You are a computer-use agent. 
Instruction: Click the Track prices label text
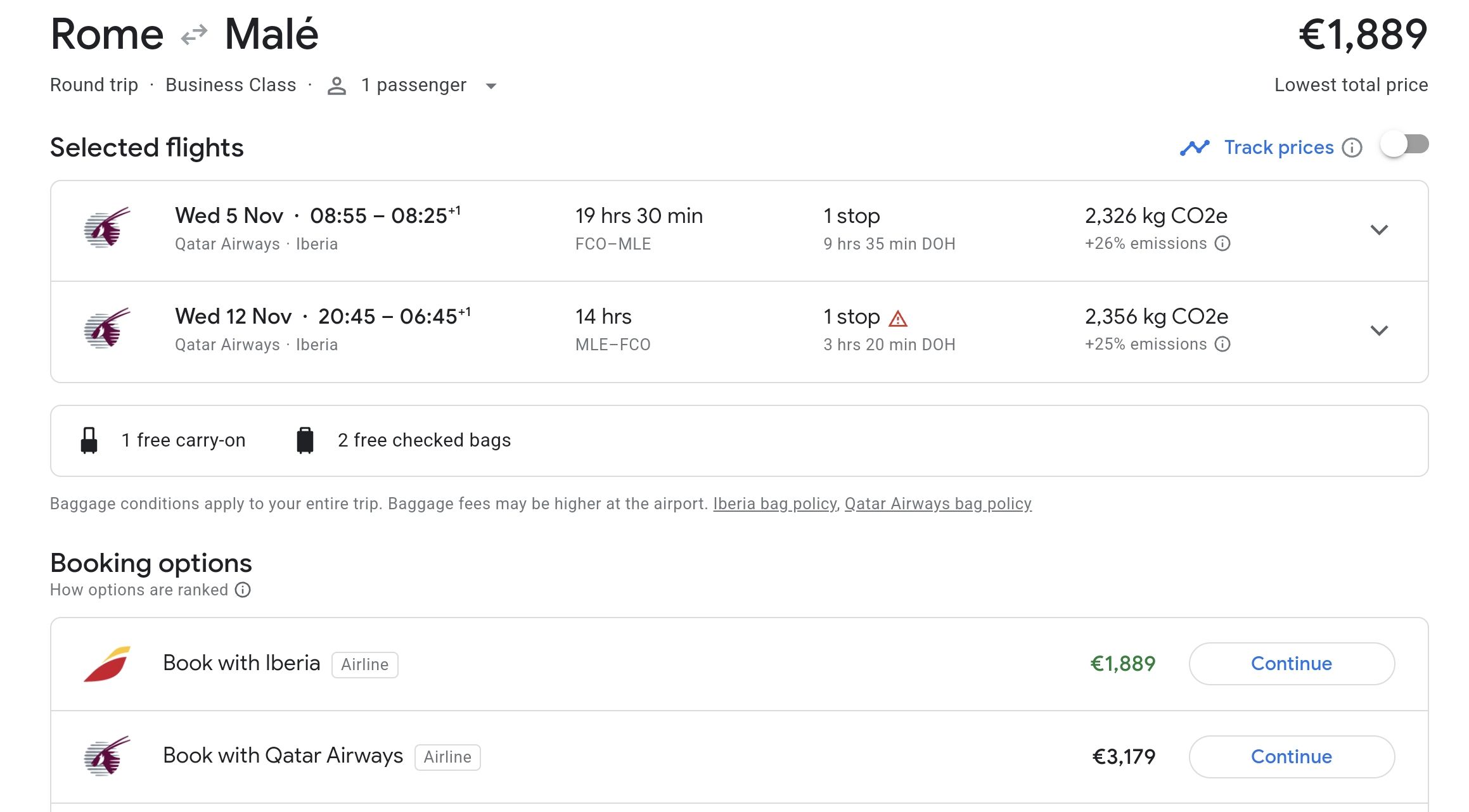coord(1279,148)
